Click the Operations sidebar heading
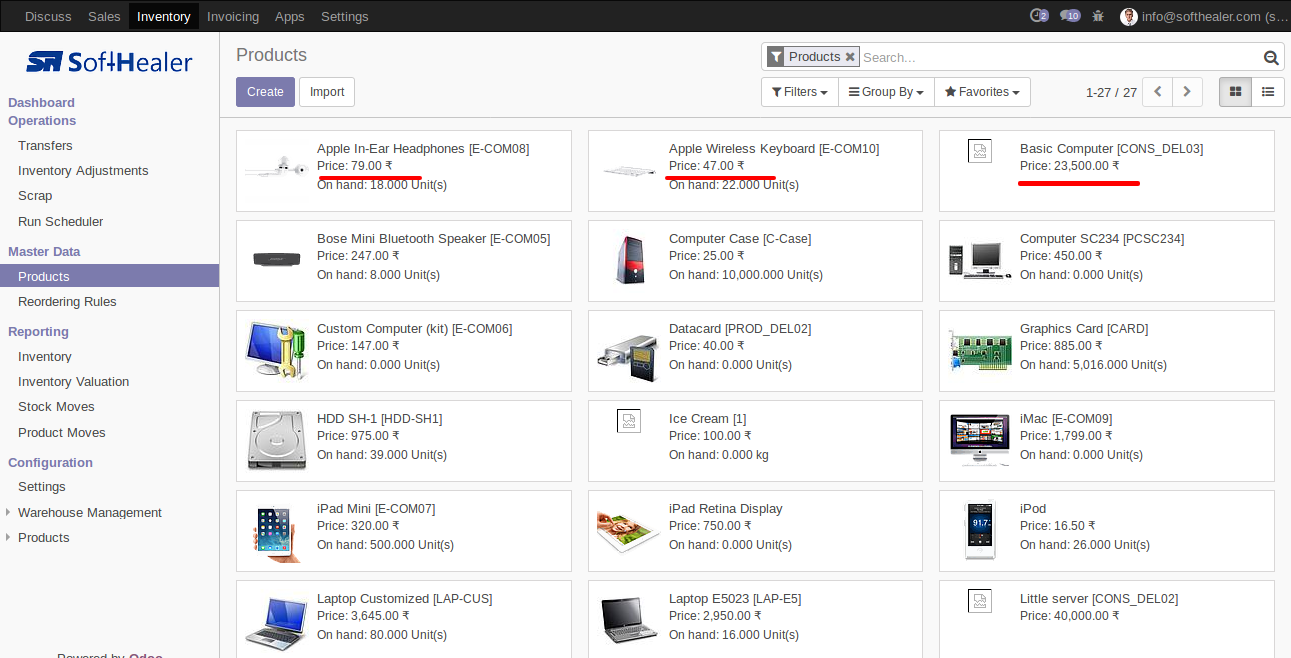Screen dimensions: 1291x658 tap(42, 121)
